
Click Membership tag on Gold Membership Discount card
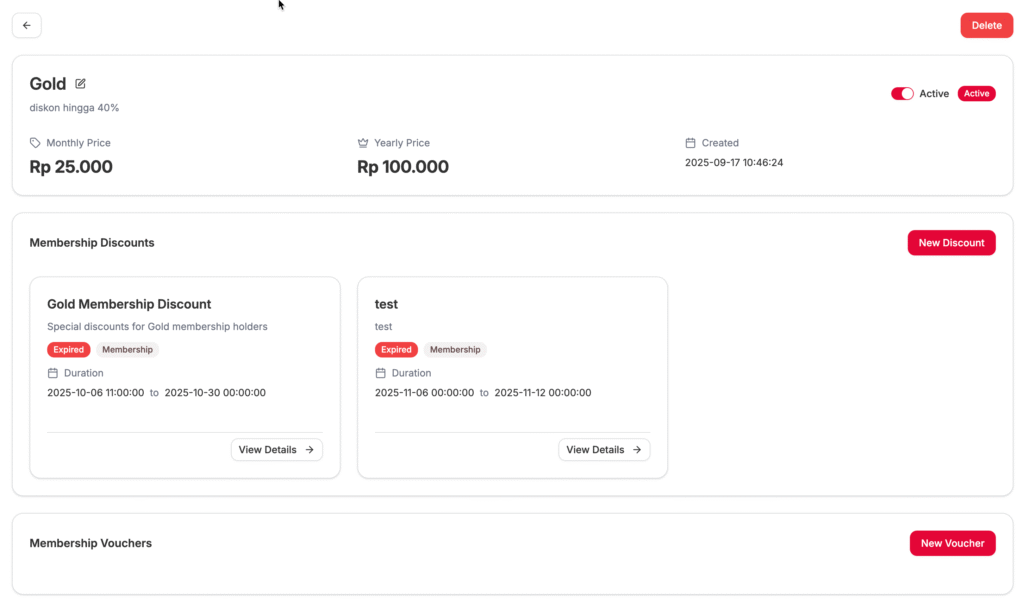[x=127, y=350]
